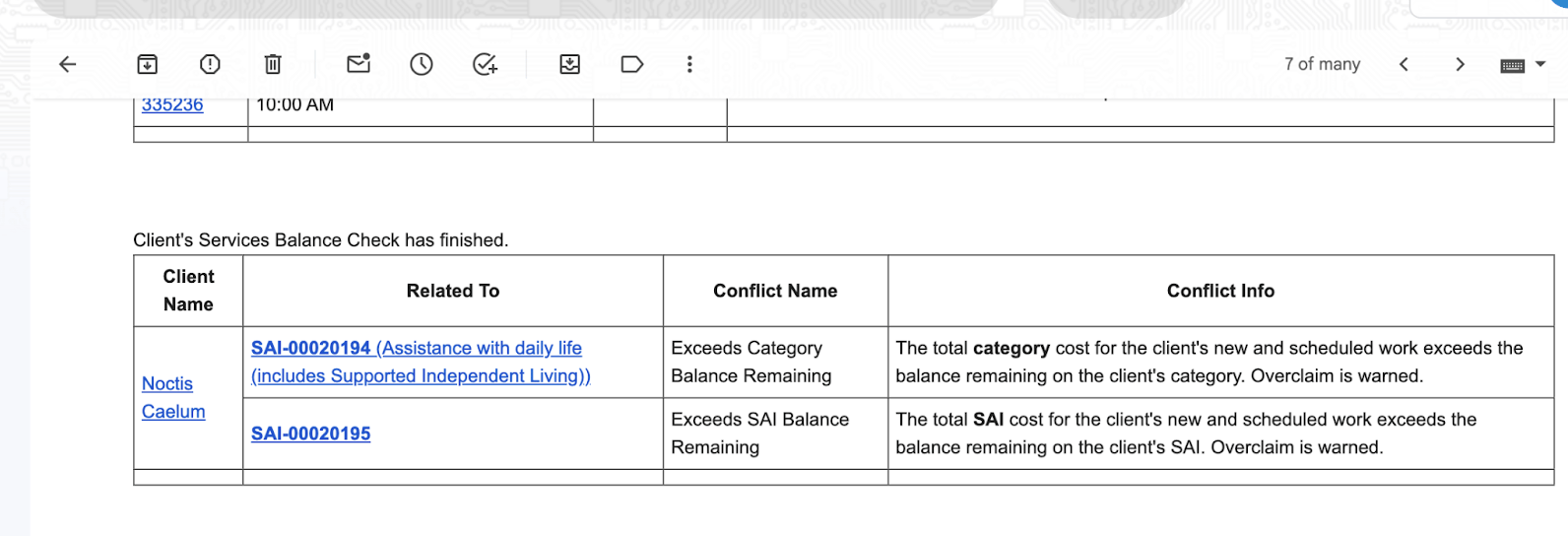This screenshot has height=536, width=1568.
Task: Open the SAI-00020195 link
Action: [x=311, y=434]
